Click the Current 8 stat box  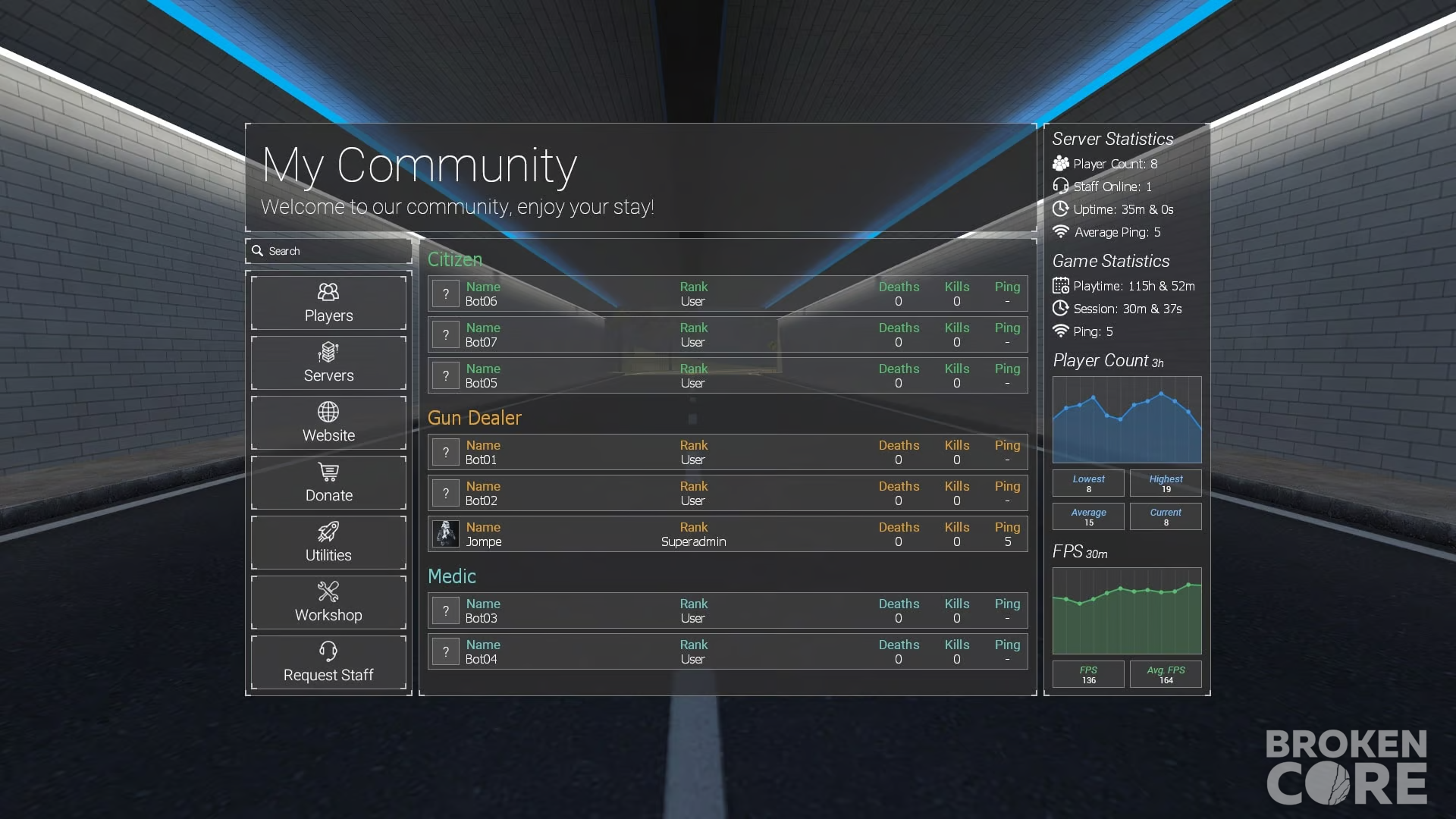coord(1166,516)
